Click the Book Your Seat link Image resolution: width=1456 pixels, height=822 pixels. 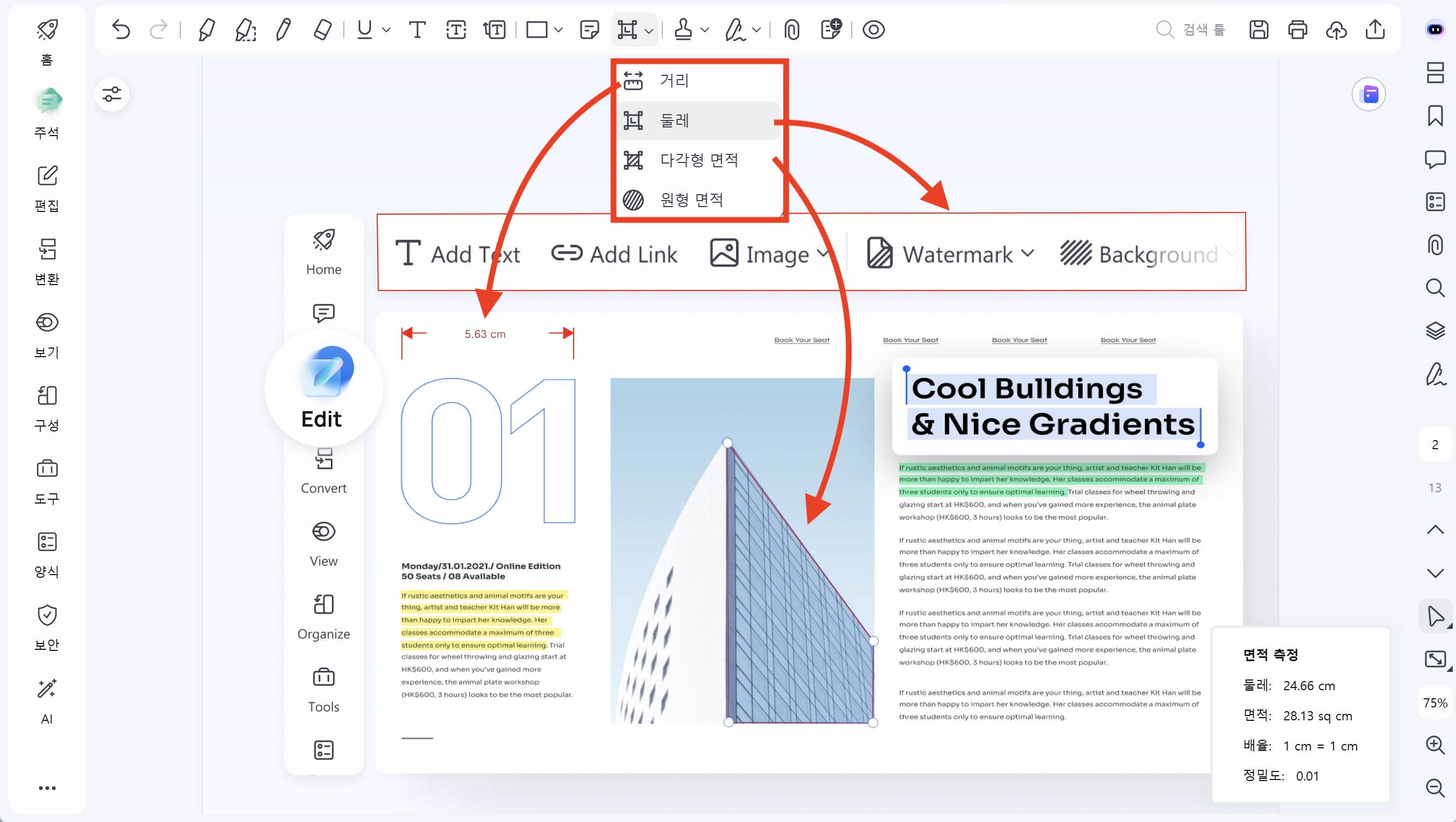click(x=802, y=339)
